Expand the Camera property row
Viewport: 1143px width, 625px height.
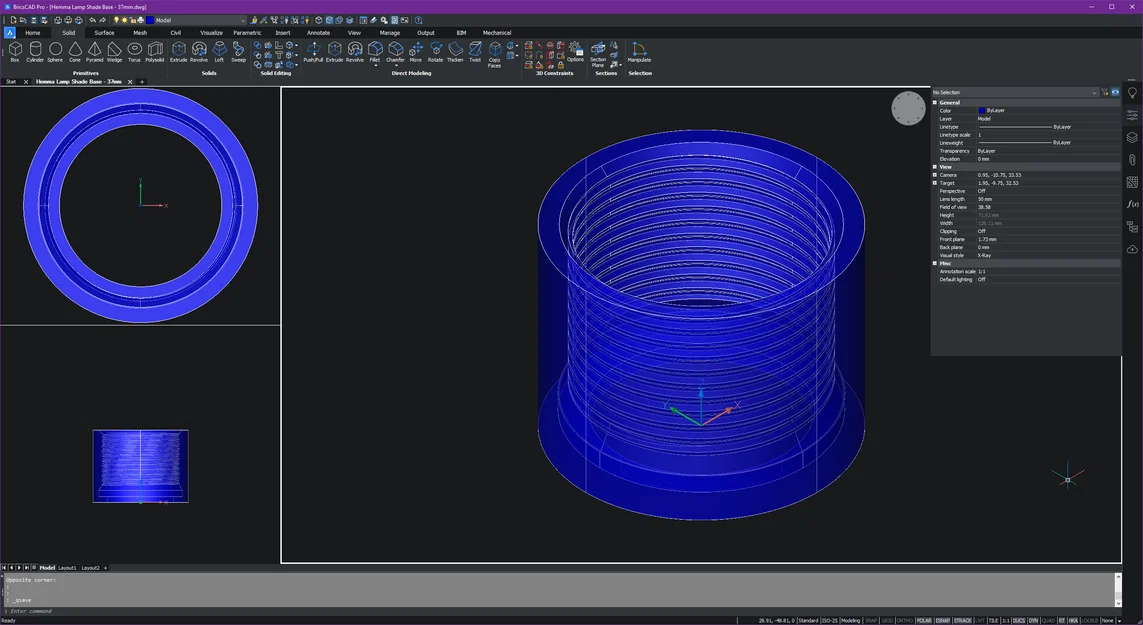[x=935, y=175]
